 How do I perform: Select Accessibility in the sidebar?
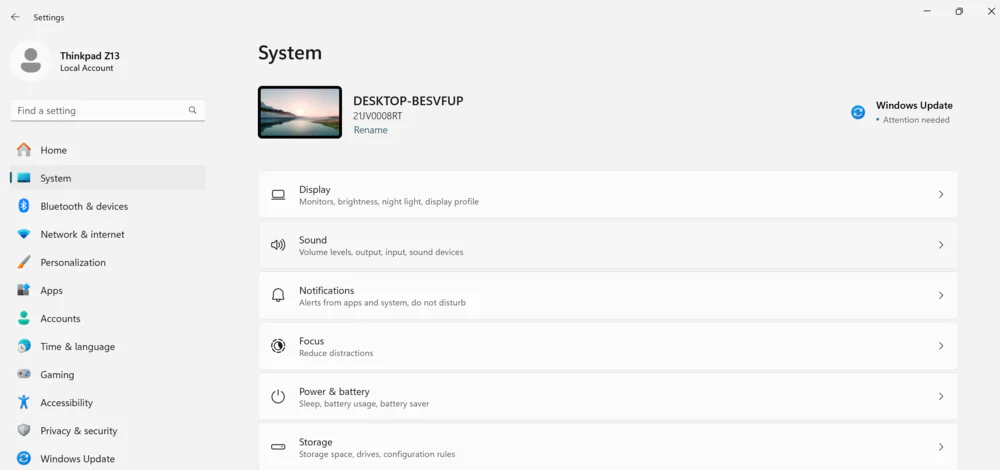coord(108,402)
